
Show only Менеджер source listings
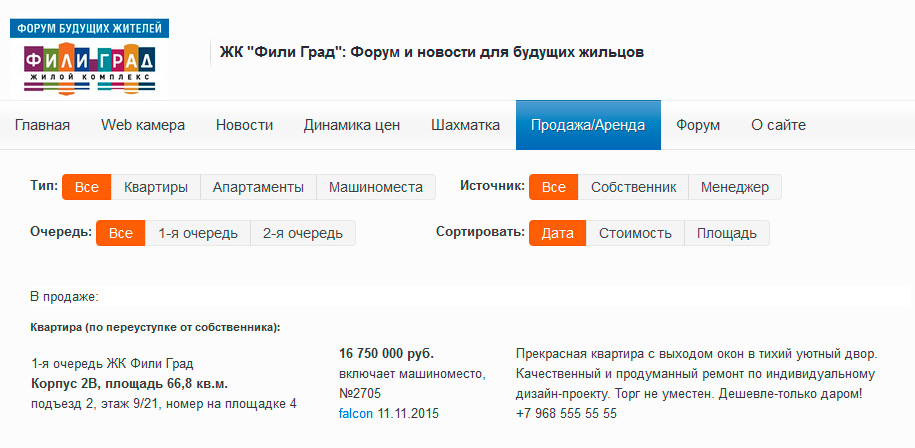[x=735, y=187]
